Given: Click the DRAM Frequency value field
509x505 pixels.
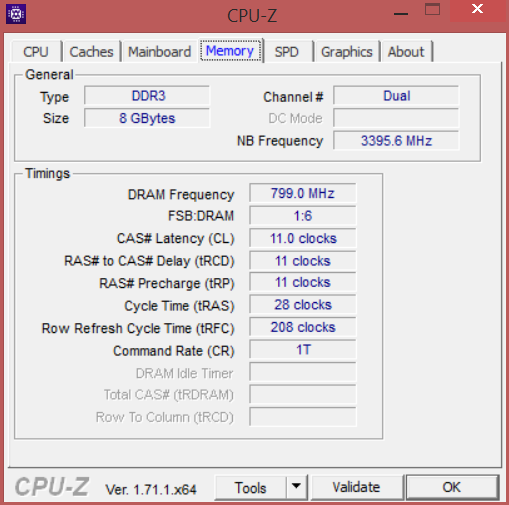Looking at the screenshot, I should coord(303,193).
